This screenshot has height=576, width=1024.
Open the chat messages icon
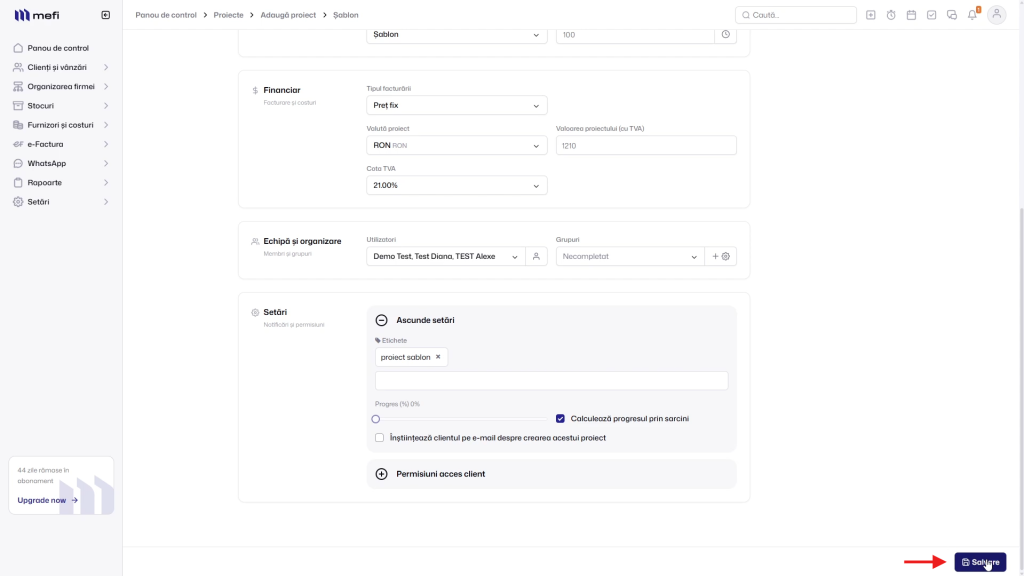[952, 15]
